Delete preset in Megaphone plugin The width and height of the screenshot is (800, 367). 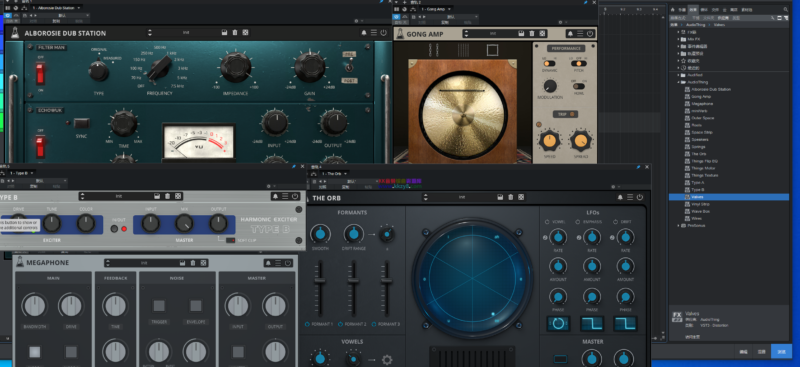pos(193,263)
